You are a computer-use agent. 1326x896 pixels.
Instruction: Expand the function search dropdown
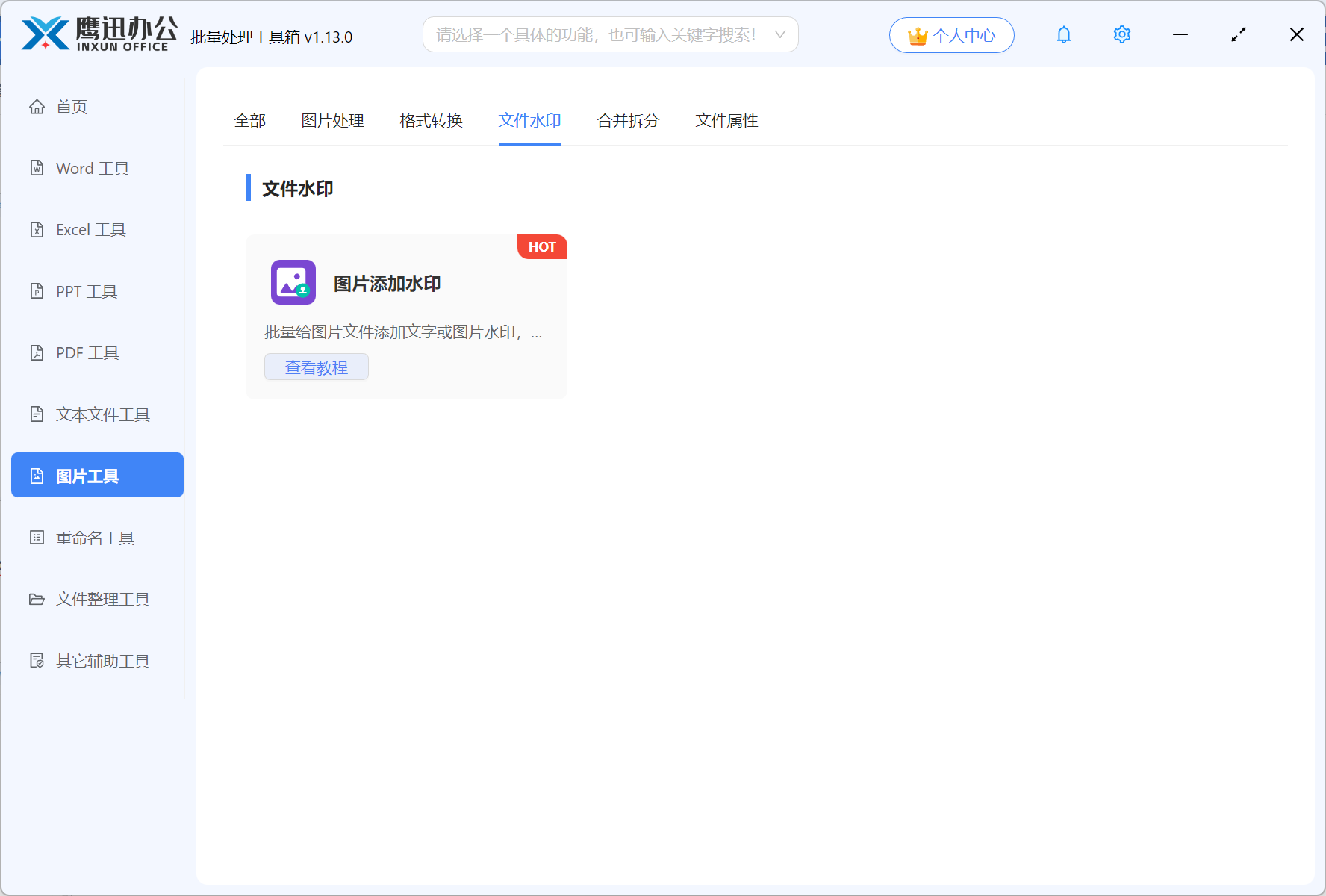[x=779, y=34]
